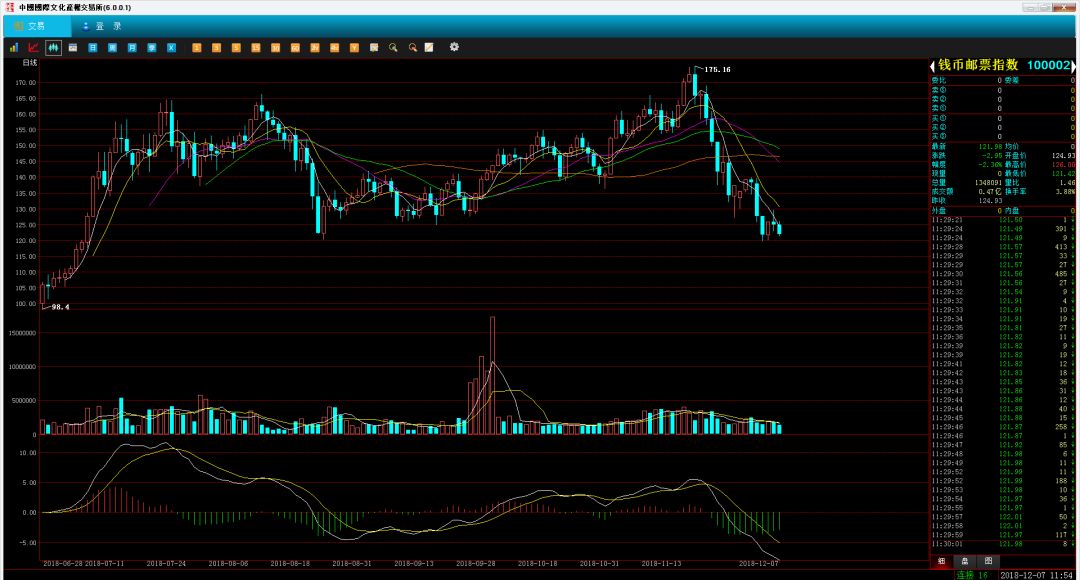Activate the drawing line tool icon
Image resolution: width=1080 pixels, height=580 pixels.
(429, 48)
